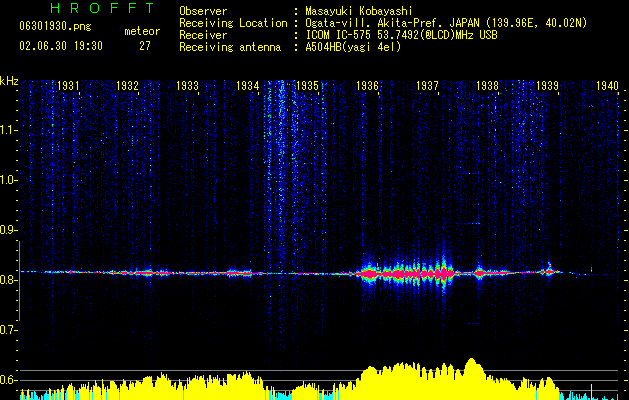Click the kHz axis unit label
This screenshot has height=400, width=629.
tap(9, 81)
